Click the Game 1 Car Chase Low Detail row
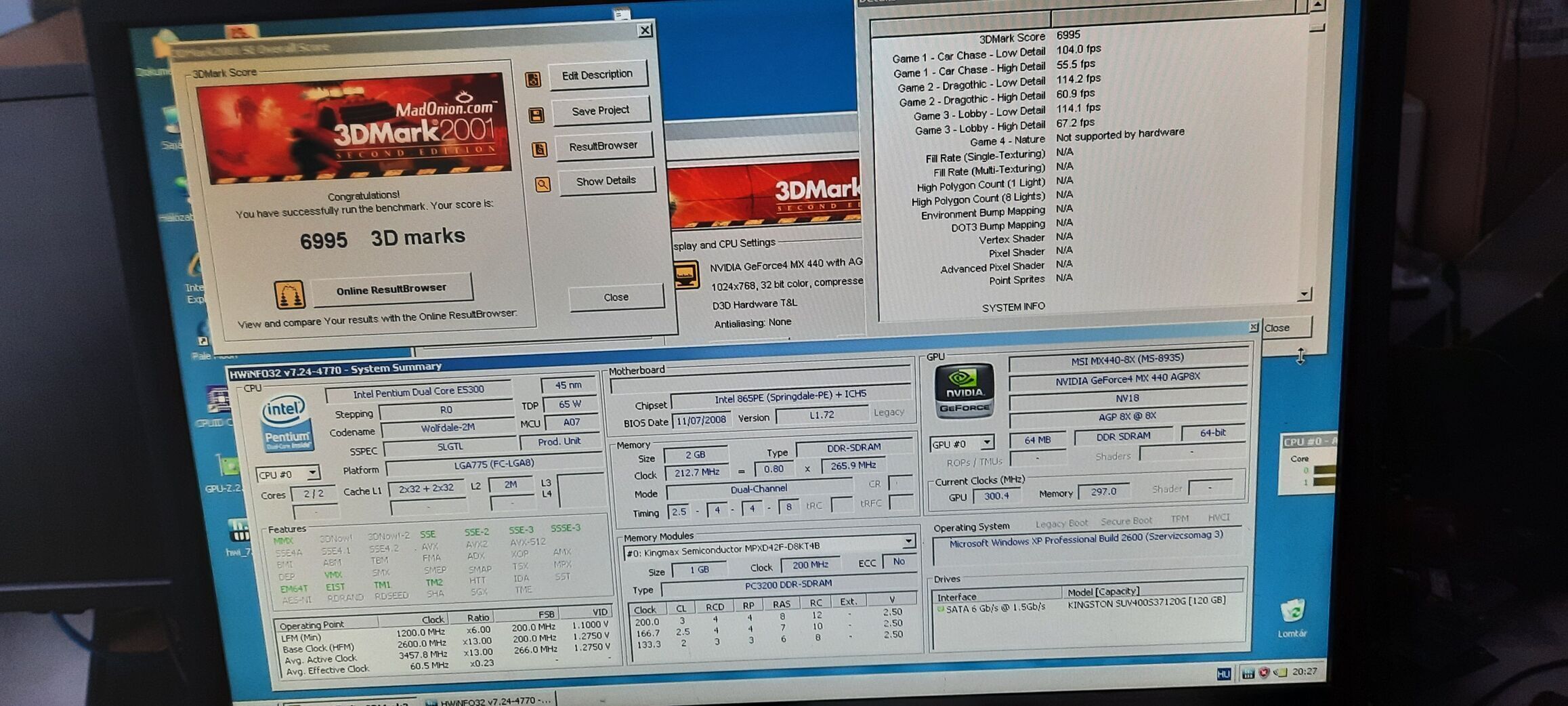Viewport: 1568px width, 706px height. [996, 54]
